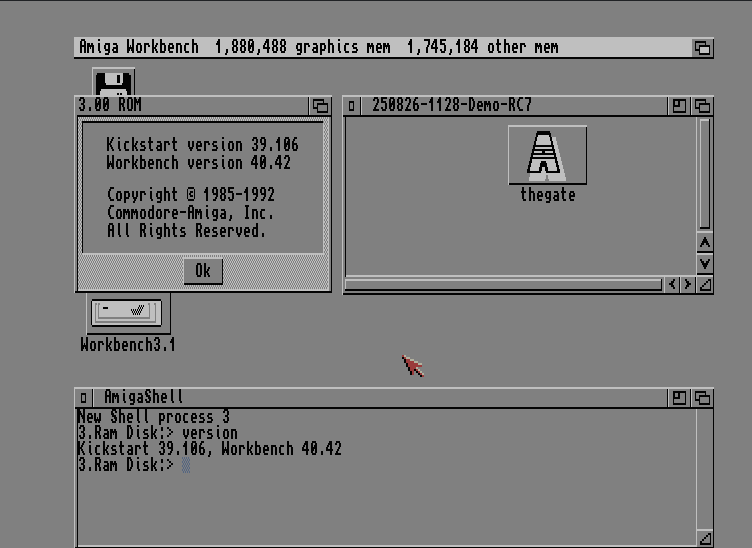Click left arrow in Demo-RC7 window
The height and width of the screenshot is (548, 752).
[672, 284]
